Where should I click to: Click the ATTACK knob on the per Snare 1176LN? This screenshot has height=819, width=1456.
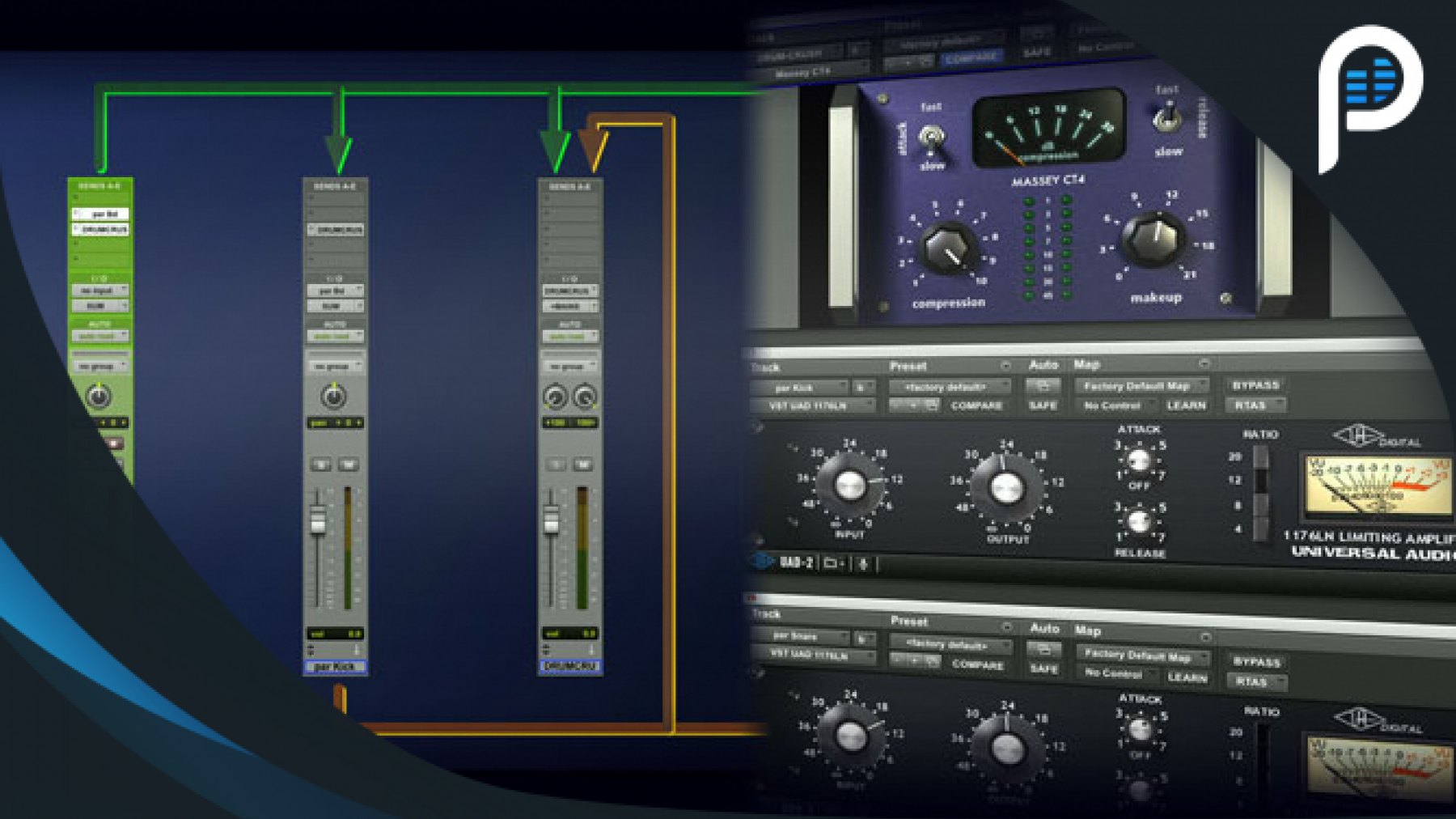click(1140, 729)
